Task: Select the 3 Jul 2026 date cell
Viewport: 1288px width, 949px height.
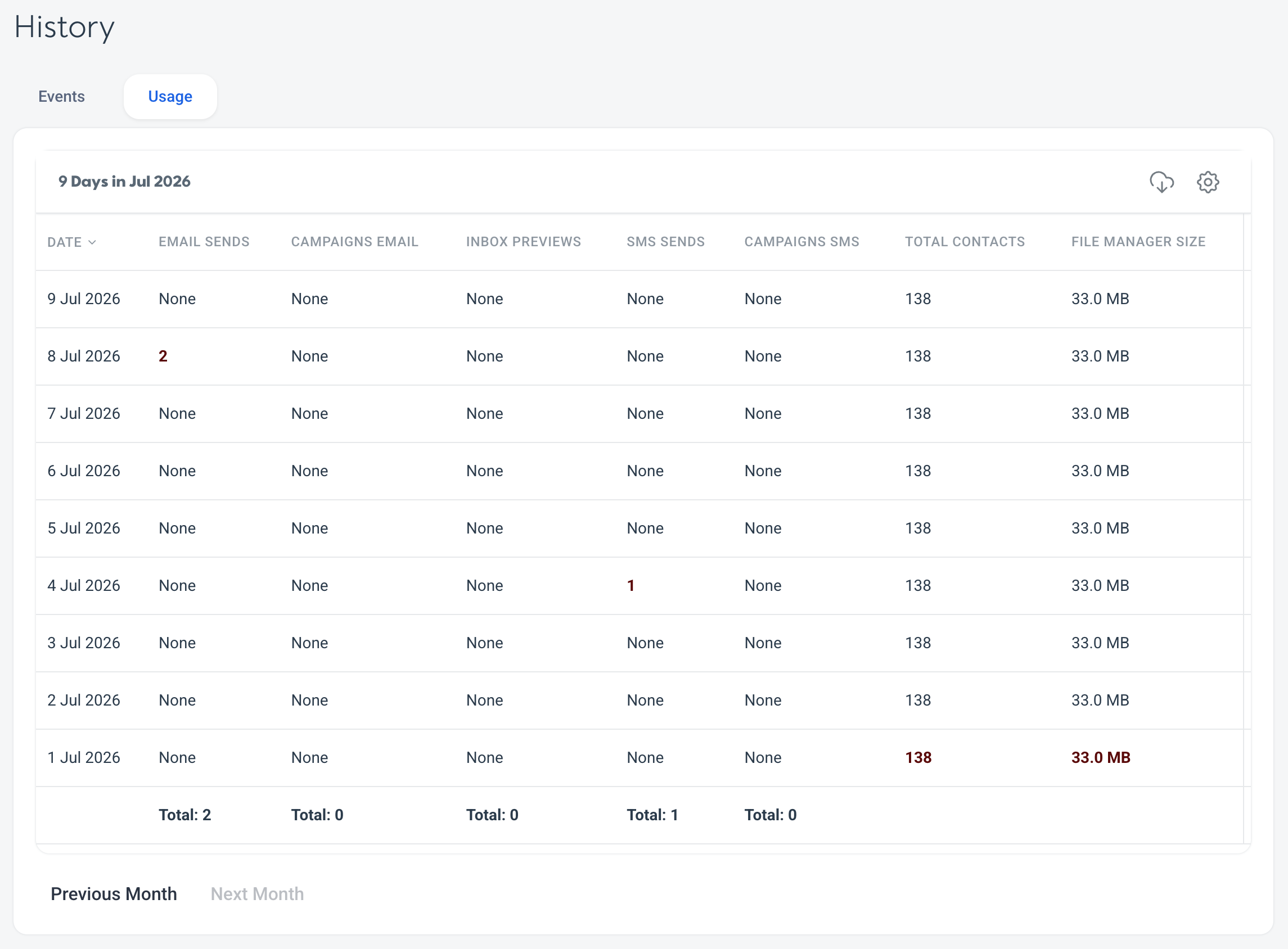Action: 84,643
